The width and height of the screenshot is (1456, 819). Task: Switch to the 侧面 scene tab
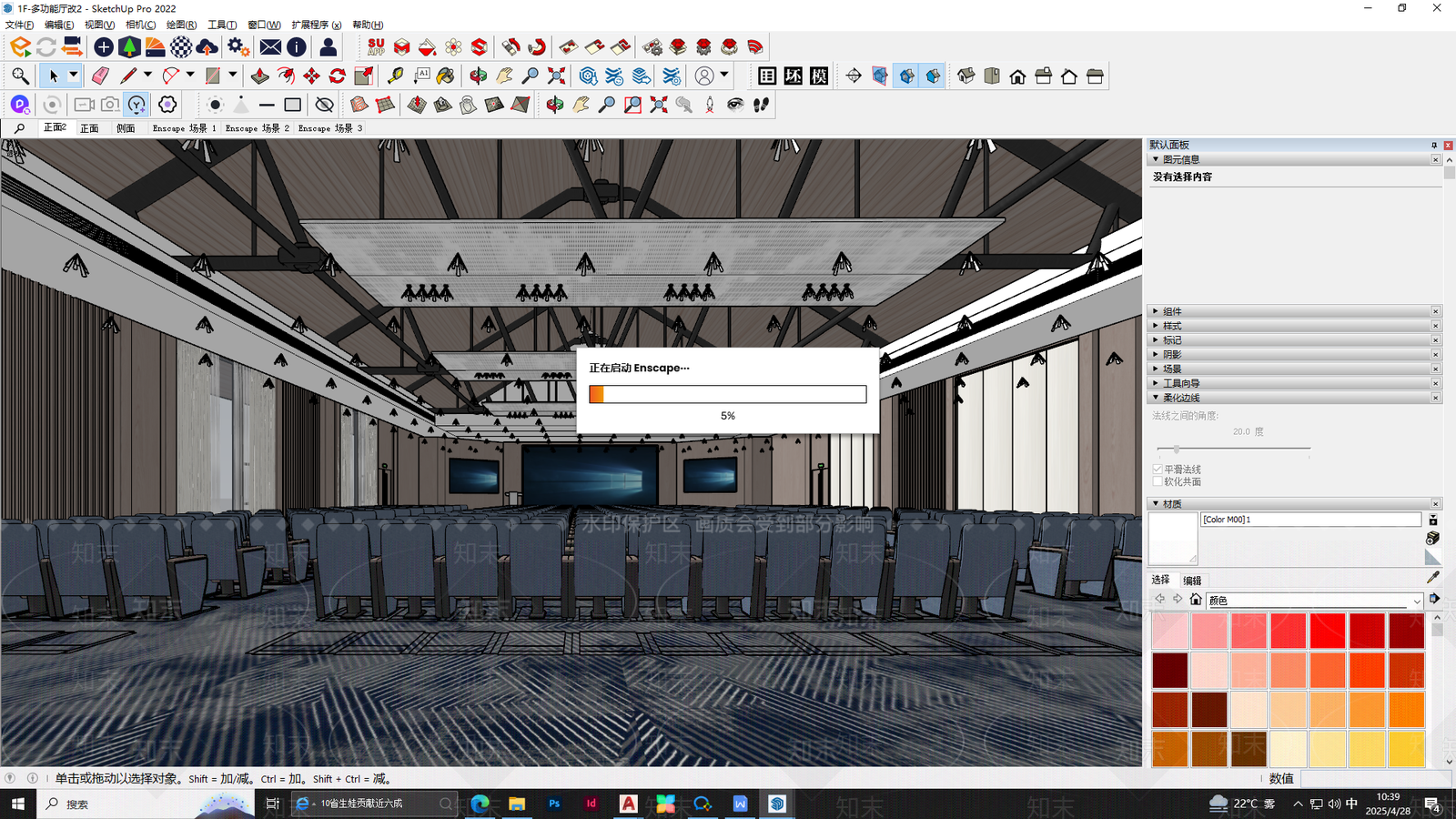[126, 128]
